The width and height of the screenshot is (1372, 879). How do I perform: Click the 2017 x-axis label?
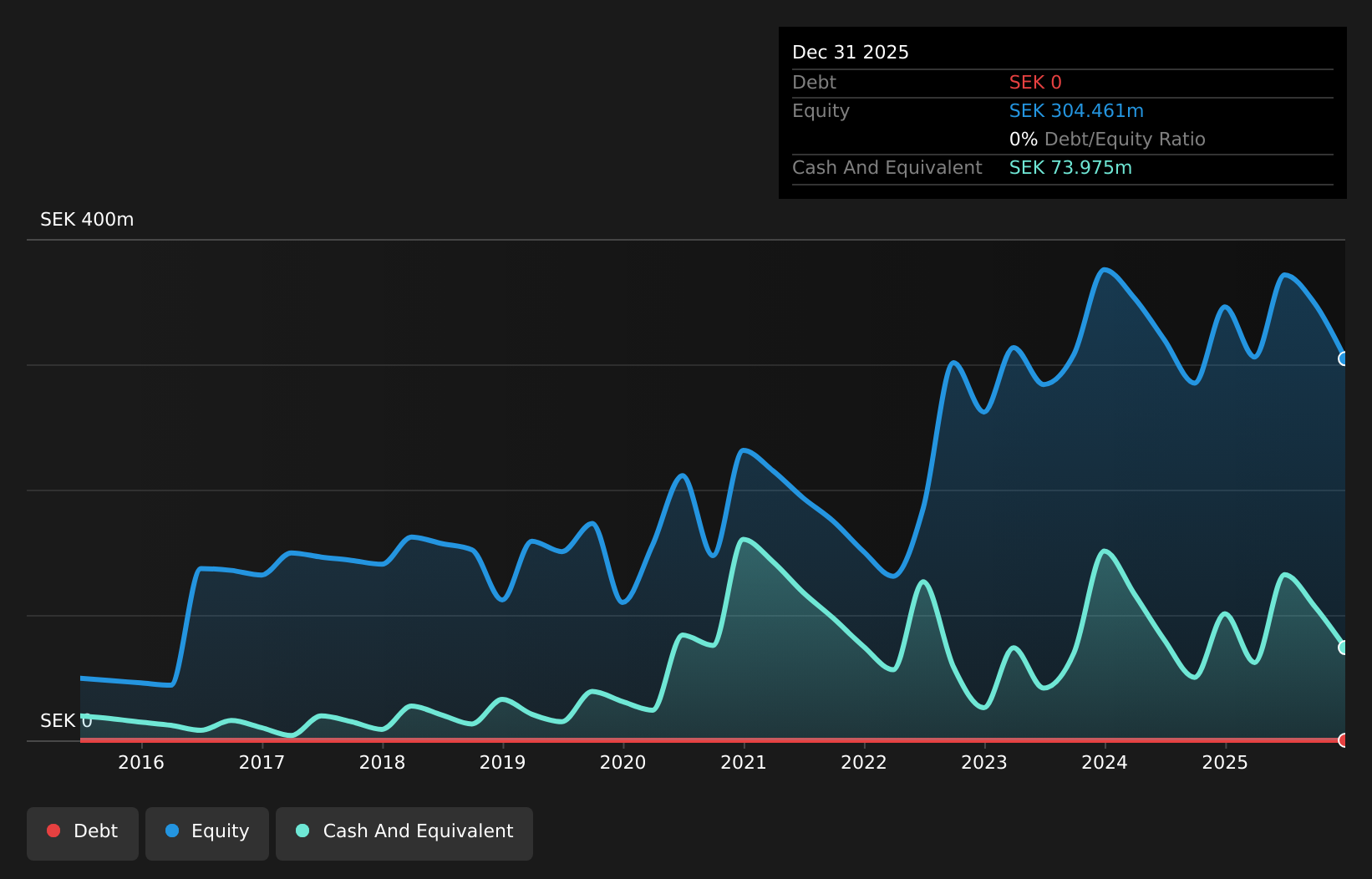point(262,762)
